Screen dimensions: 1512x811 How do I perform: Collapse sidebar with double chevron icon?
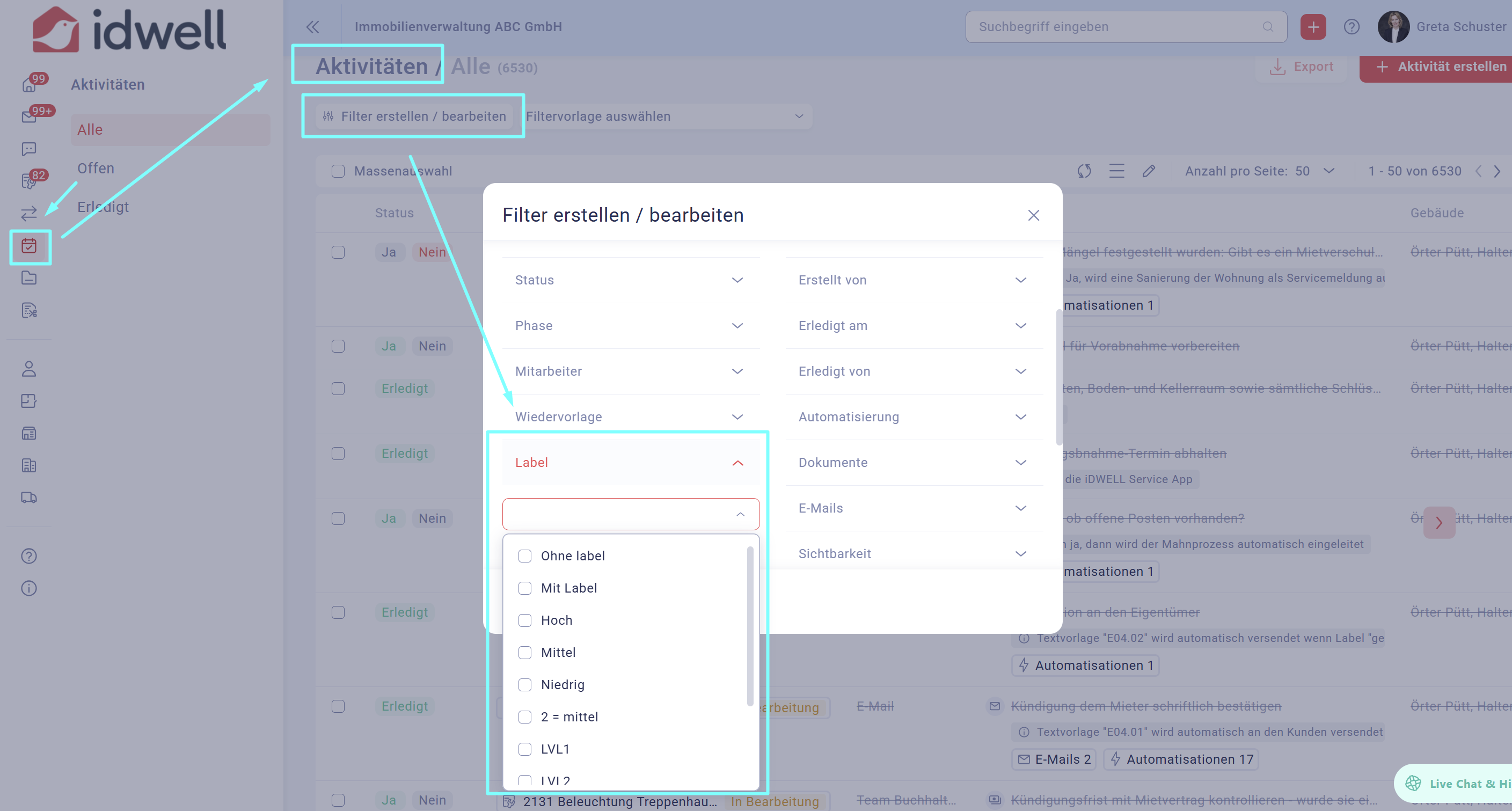click(x=312, y=27)
